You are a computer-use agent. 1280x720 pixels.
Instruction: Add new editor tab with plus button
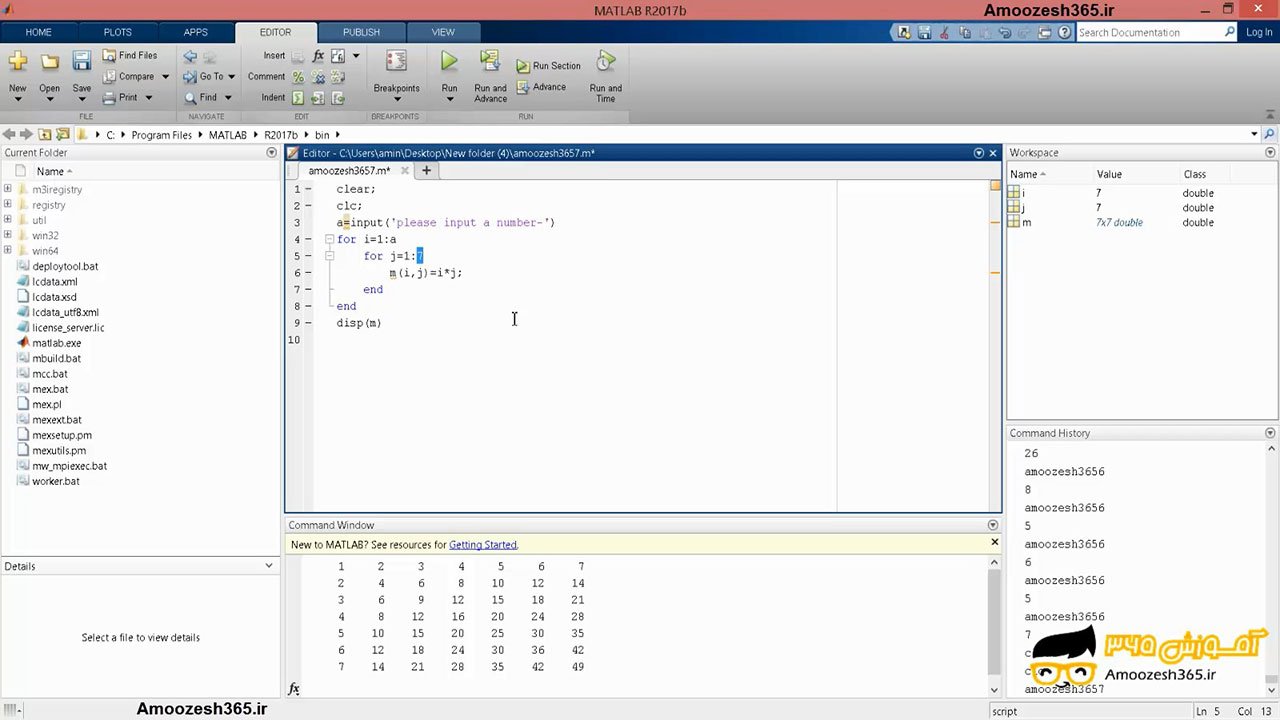click(426, 171)
